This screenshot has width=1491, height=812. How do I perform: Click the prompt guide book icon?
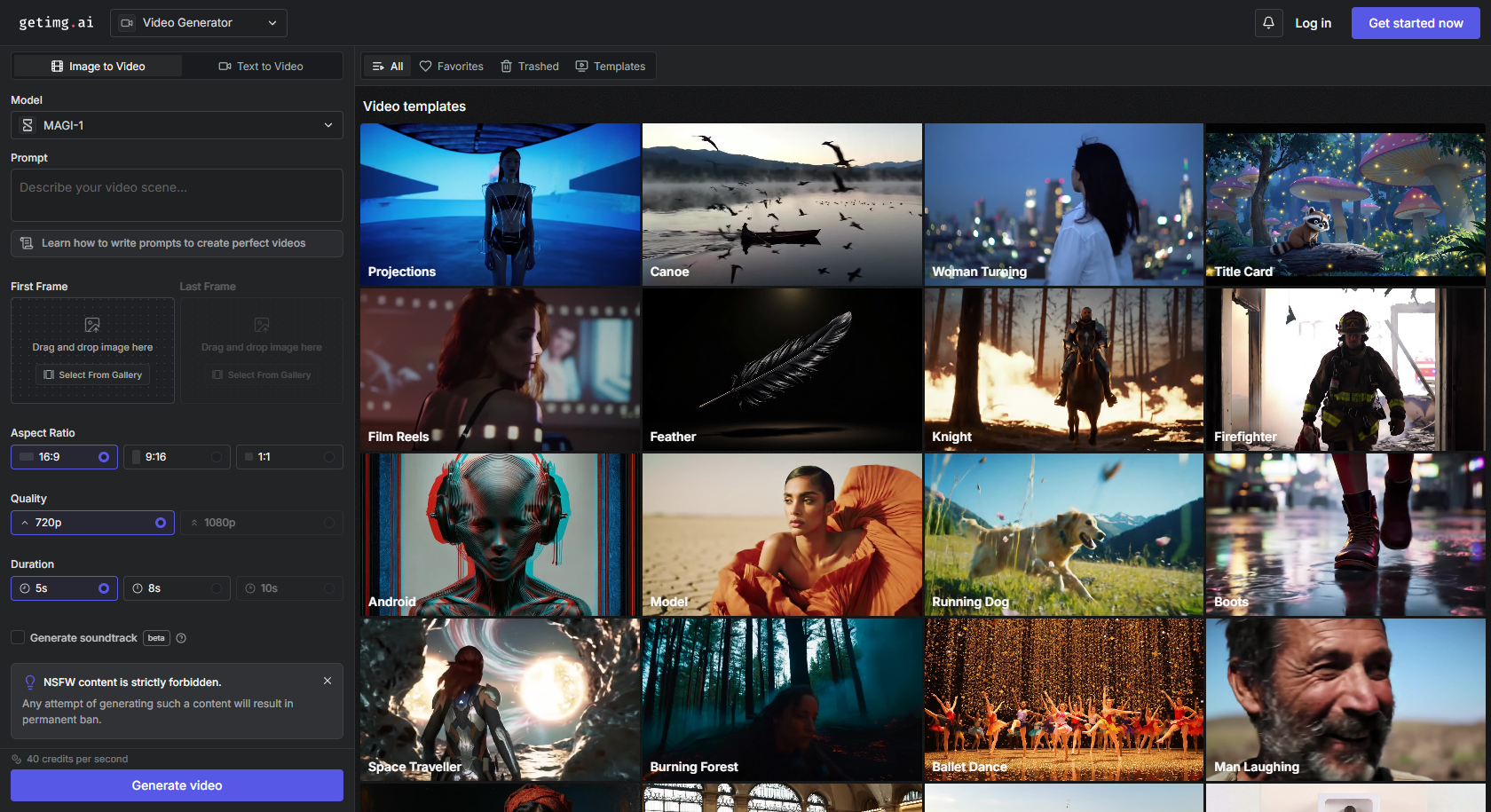[27, 243]
